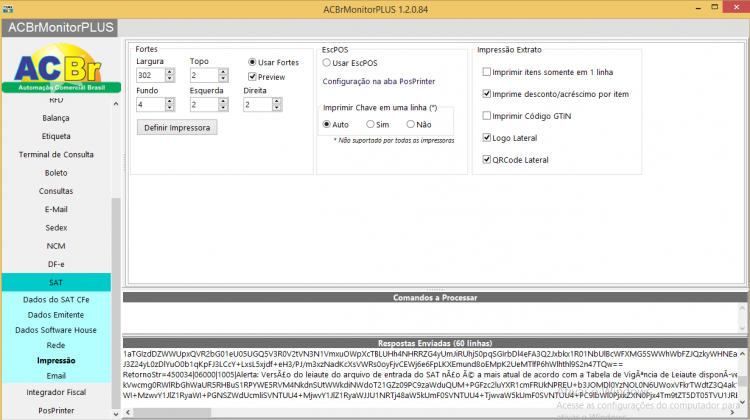Uncheck the Preview checkbox

[x=252, y=77]
